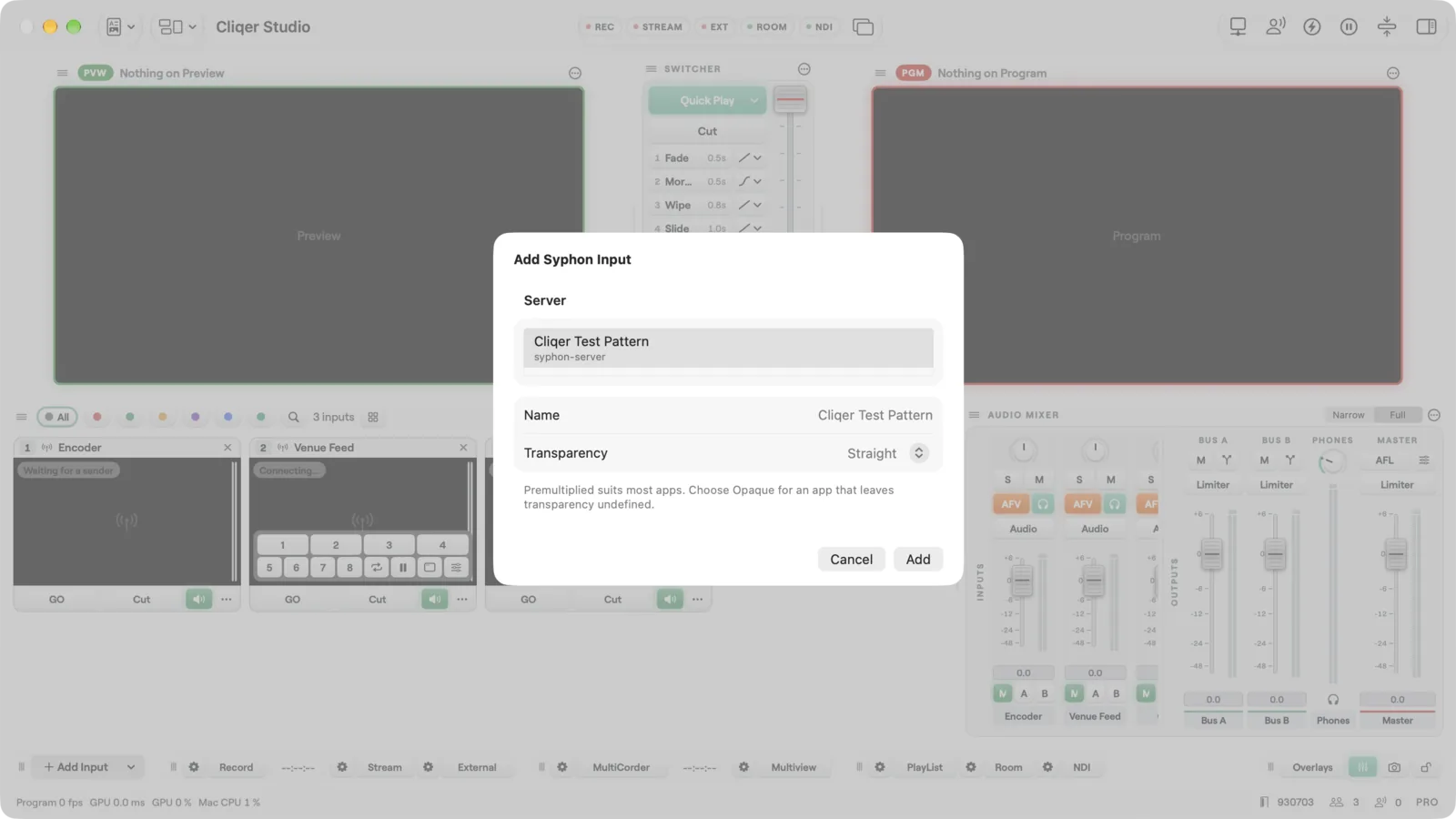
Task: Click the Cut transition in Switcher
Action: click(x=707, y=131)
